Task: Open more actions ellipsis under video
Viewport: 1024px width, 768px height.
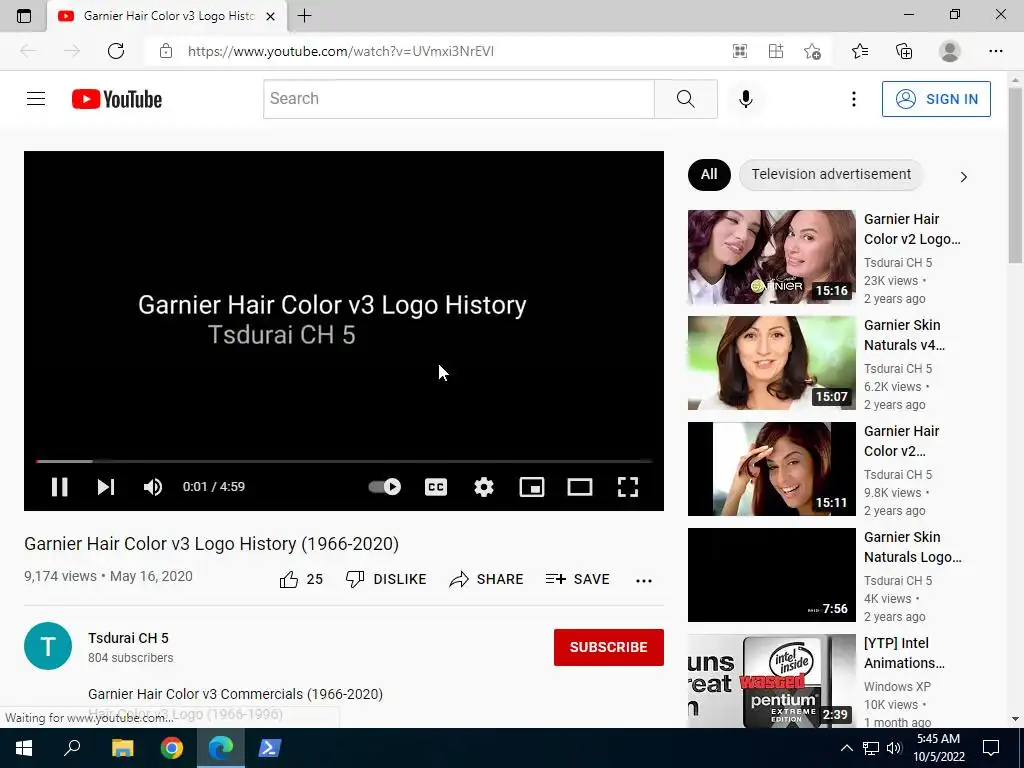Action: (x=644, y=581)
